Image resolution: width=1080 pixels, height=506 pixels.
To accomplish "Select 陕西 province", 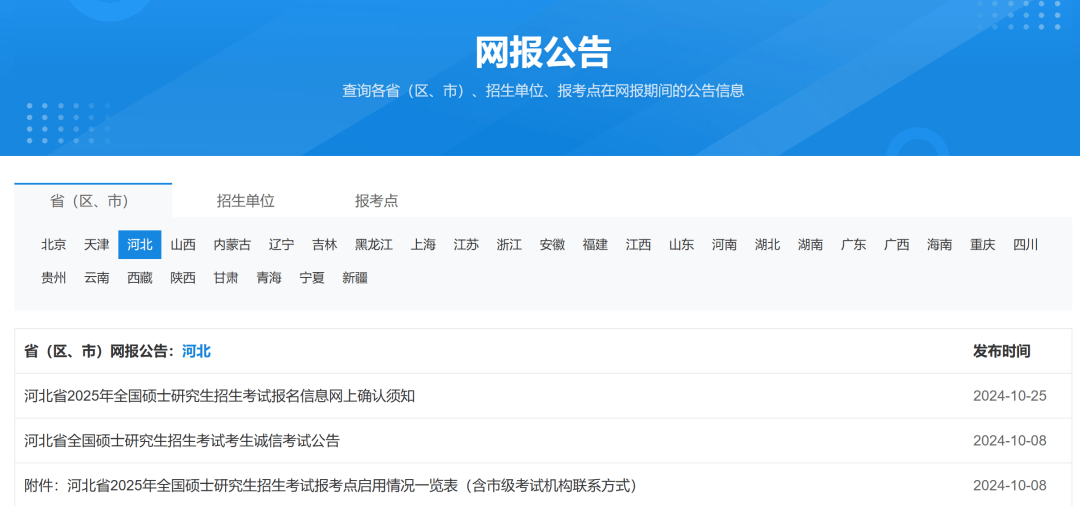I will (183, 278).
